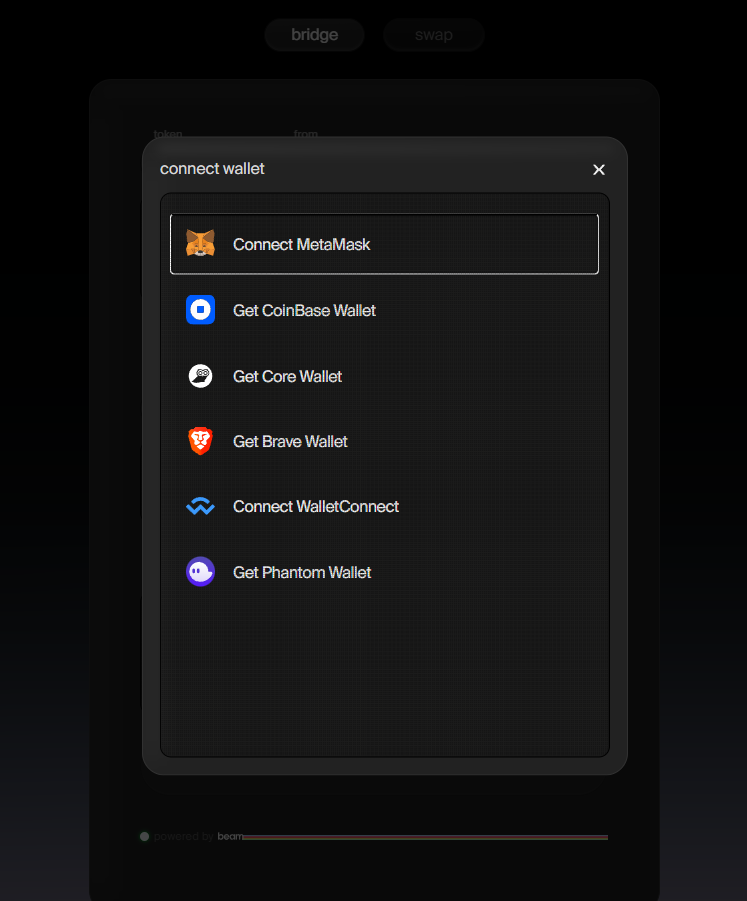Choose Connect MetaMask option
The height and width of the screenshot is (901, 747).
[384, 244]
